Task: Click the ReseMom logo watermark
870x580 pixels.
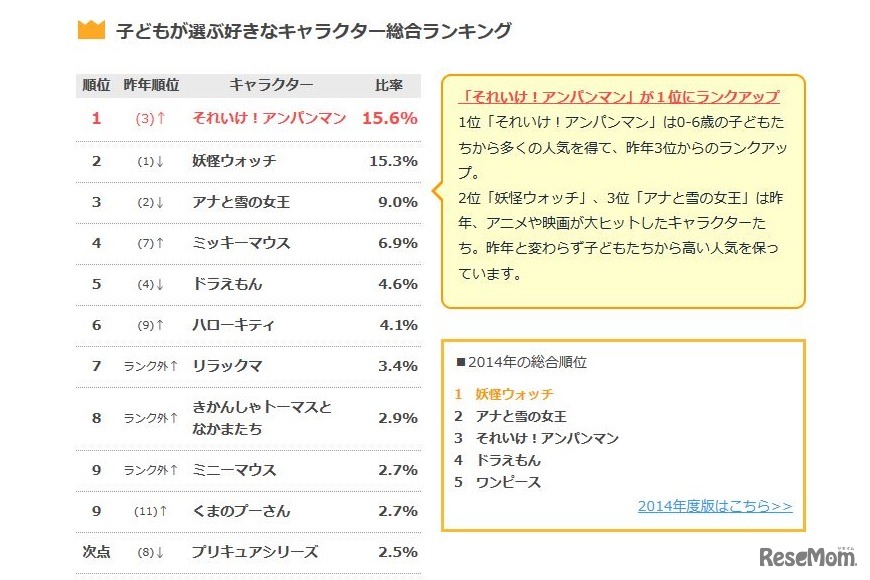Action: [804, 556]
